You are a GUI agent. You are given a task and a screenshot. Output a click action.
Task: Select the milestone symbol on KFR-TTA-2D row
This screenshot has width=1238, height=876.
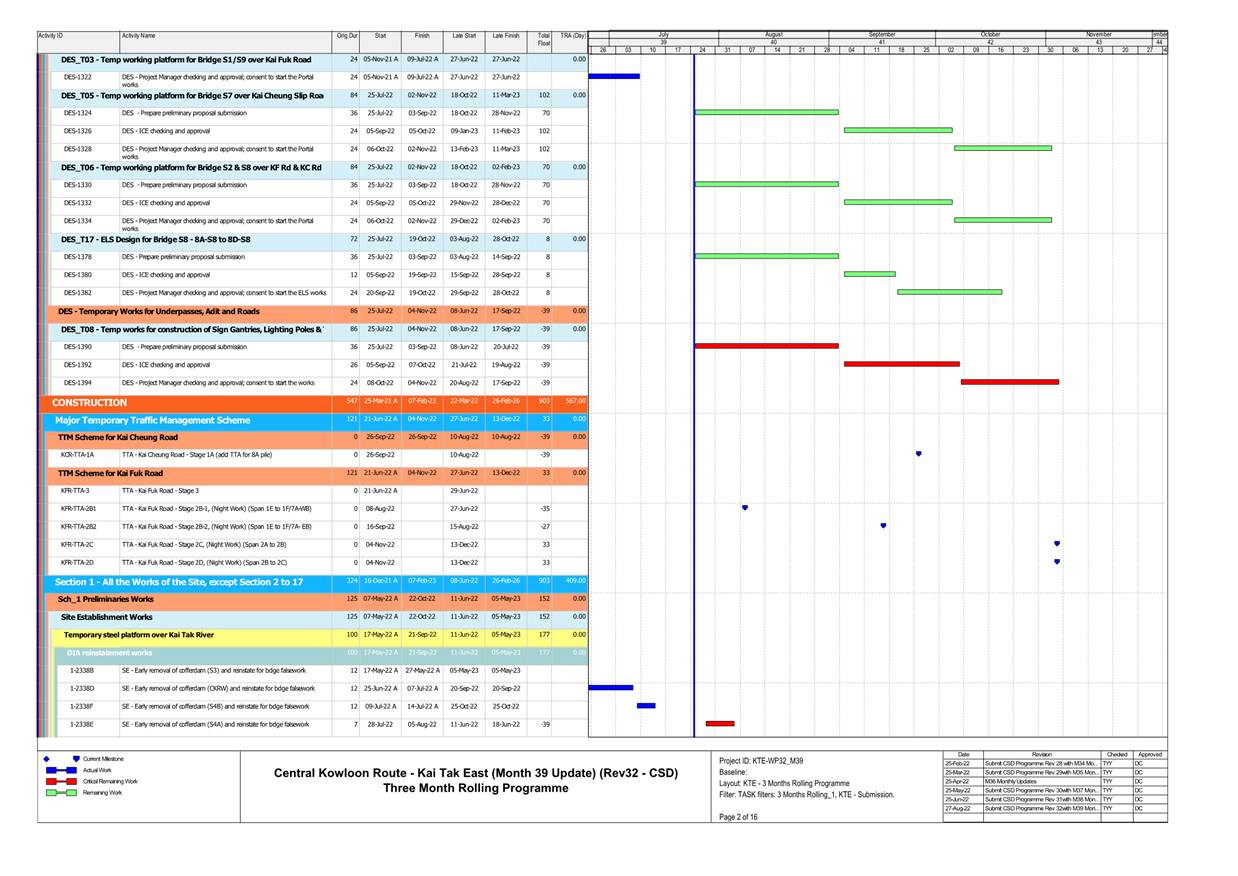tap(1056, 562)
